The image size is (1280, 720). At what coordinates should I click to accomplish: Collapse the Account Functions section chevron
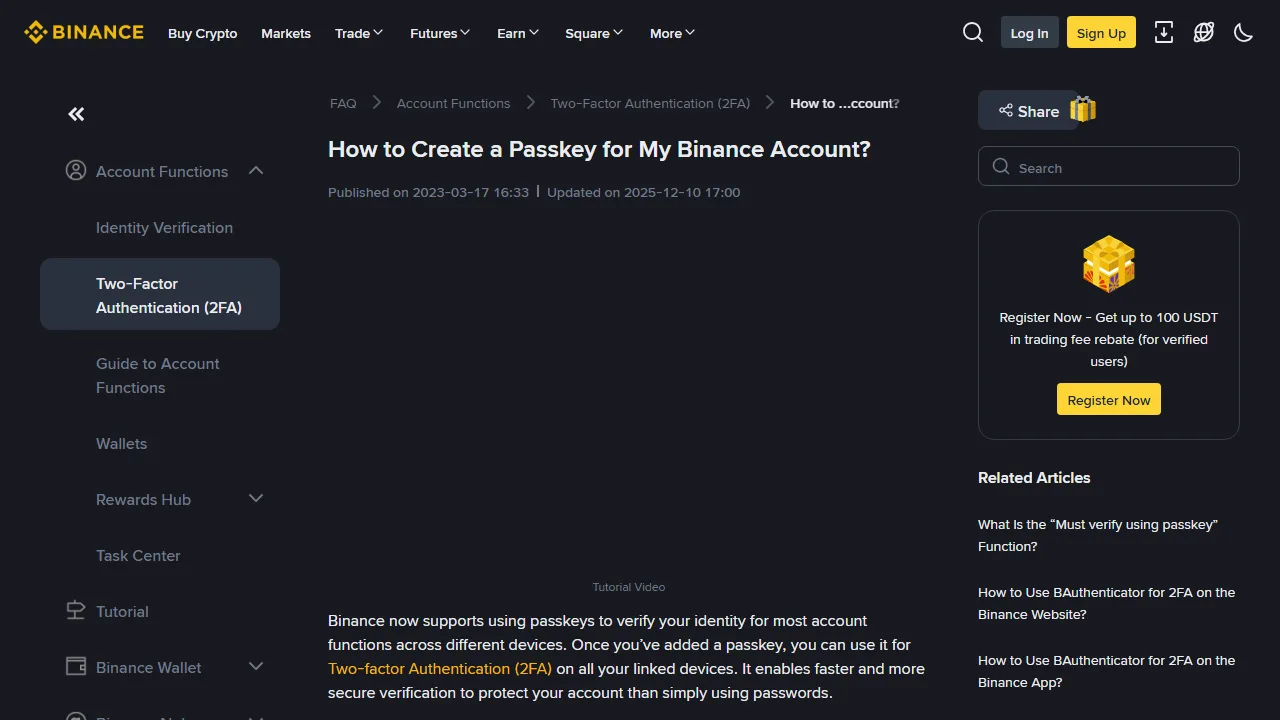tap(256, 171)
